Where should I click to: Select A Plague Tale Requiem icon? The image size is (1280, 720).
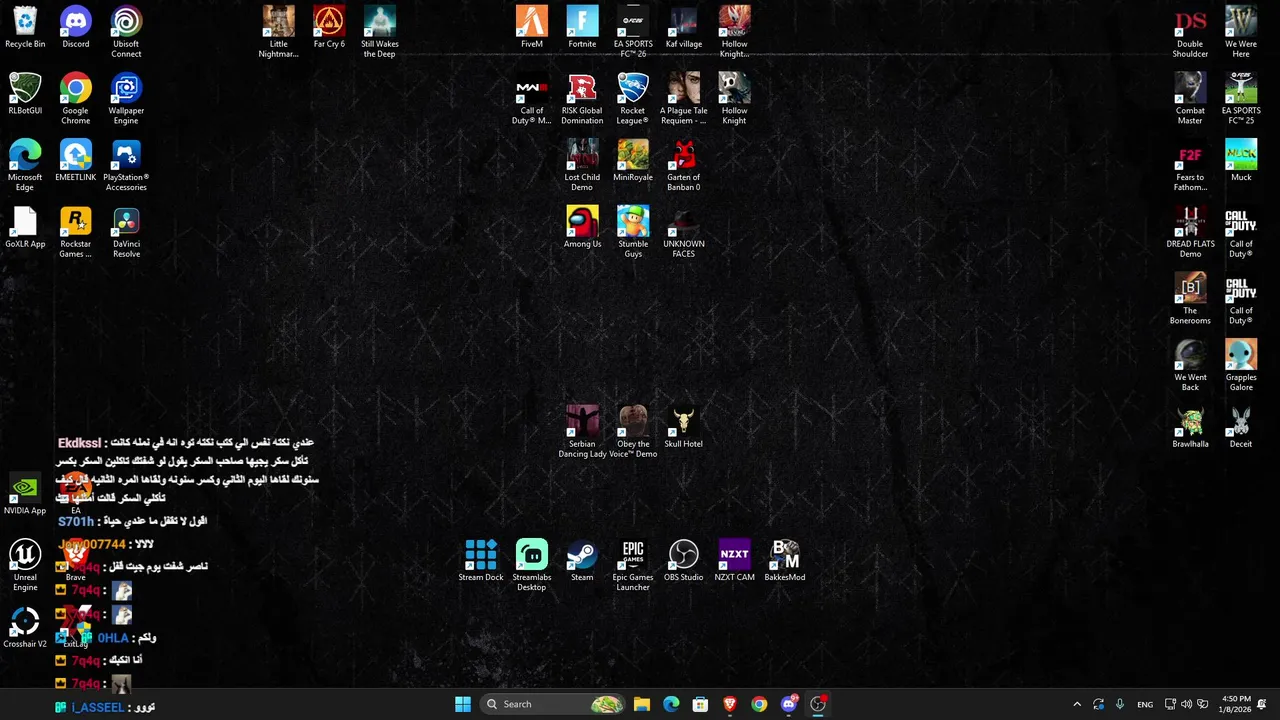(x=684, y=99)
